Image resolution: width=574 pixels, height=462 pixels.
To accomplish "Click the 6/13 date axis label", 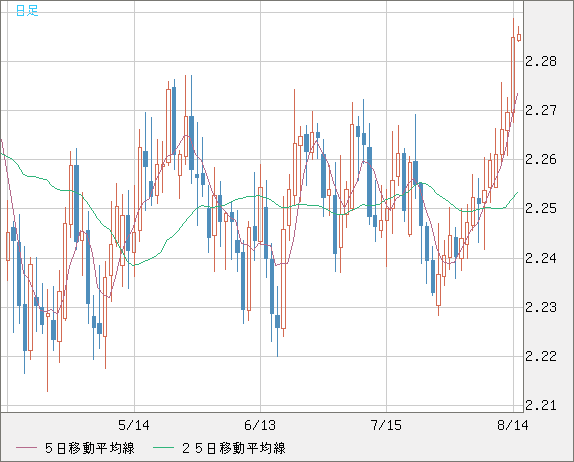I will point(260,425).
